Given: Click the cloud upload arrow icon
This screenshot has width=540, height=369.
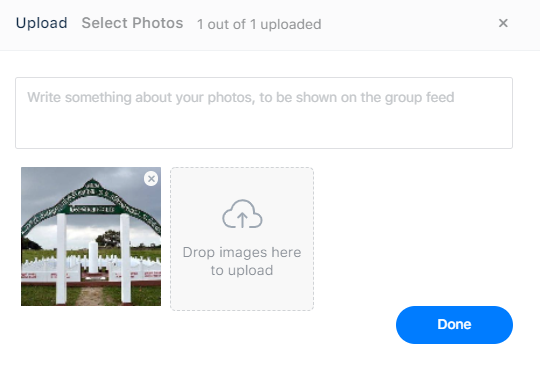Looking at the screenshot, I should pyautogui.click(x=242, y=214).
